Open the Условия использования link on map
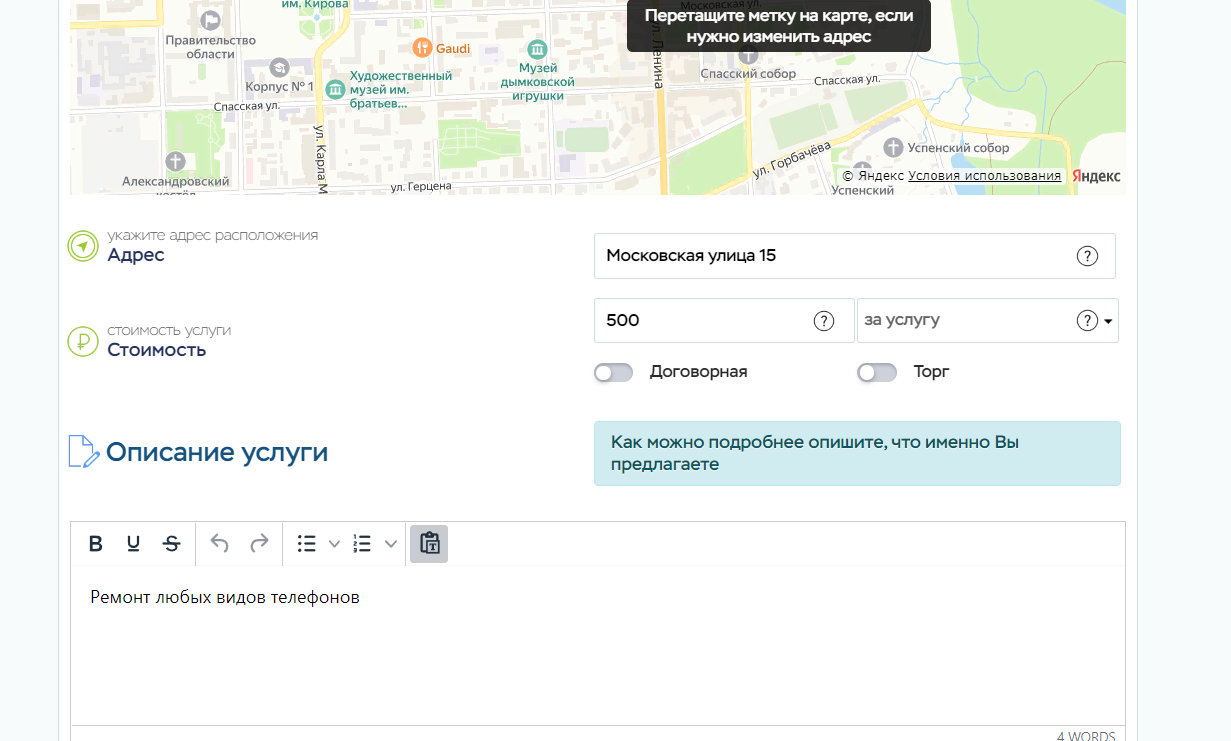Viewport: 1231px width, 741px height. click(984, 176)
